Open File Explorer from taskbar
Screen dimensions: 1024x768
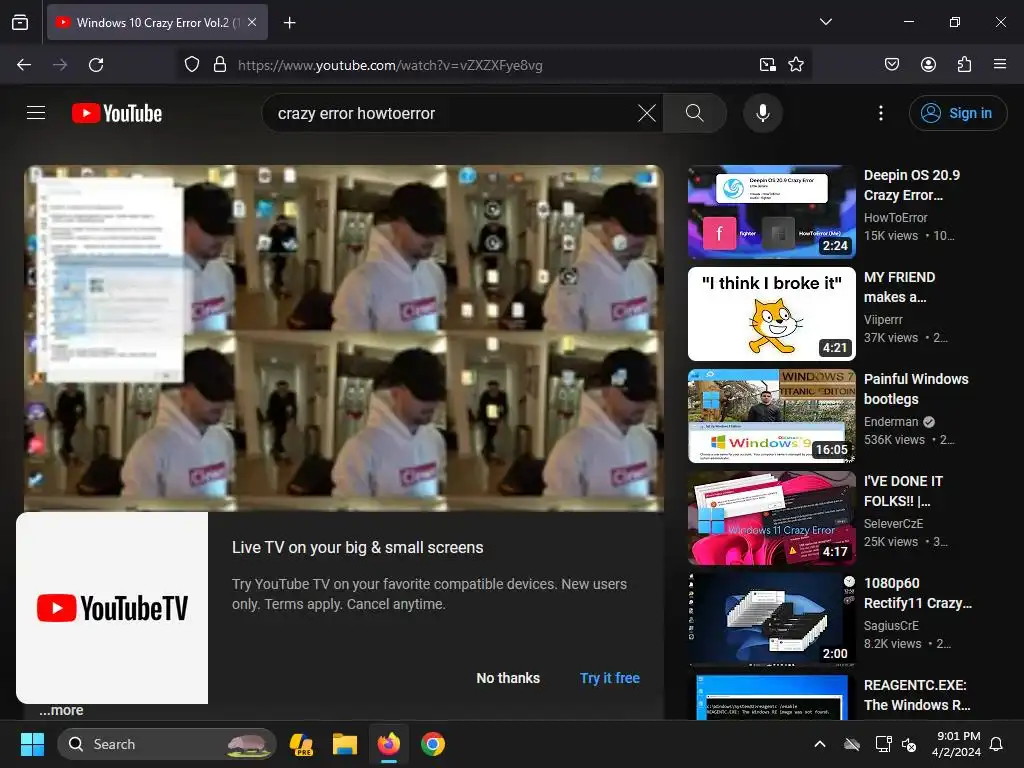pyautogui.click(x=345, y=744)
